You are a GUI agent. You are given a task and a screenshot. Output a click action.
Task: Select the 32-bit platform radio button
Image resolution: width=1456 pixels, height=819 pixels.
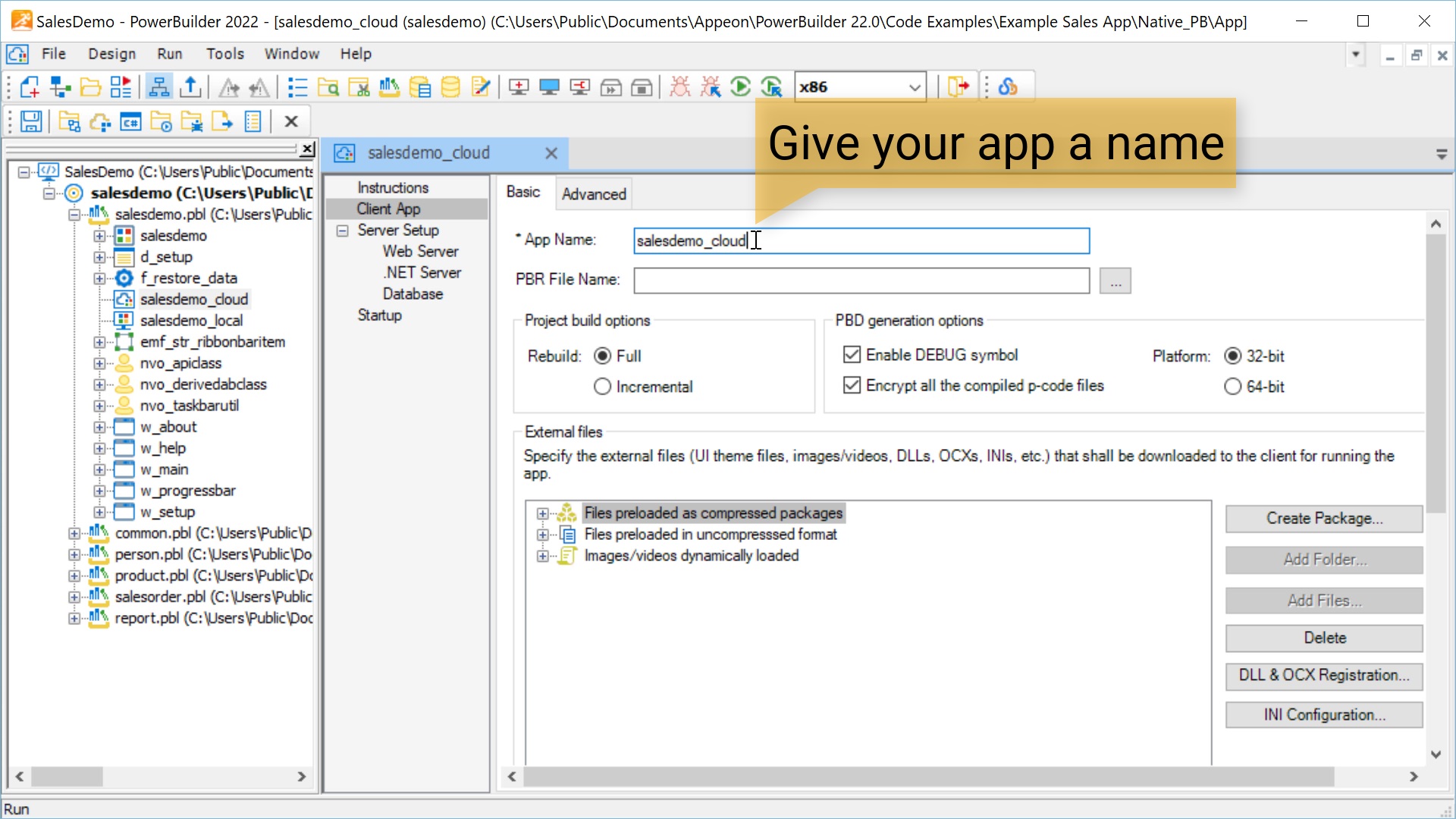point(1233,356)
